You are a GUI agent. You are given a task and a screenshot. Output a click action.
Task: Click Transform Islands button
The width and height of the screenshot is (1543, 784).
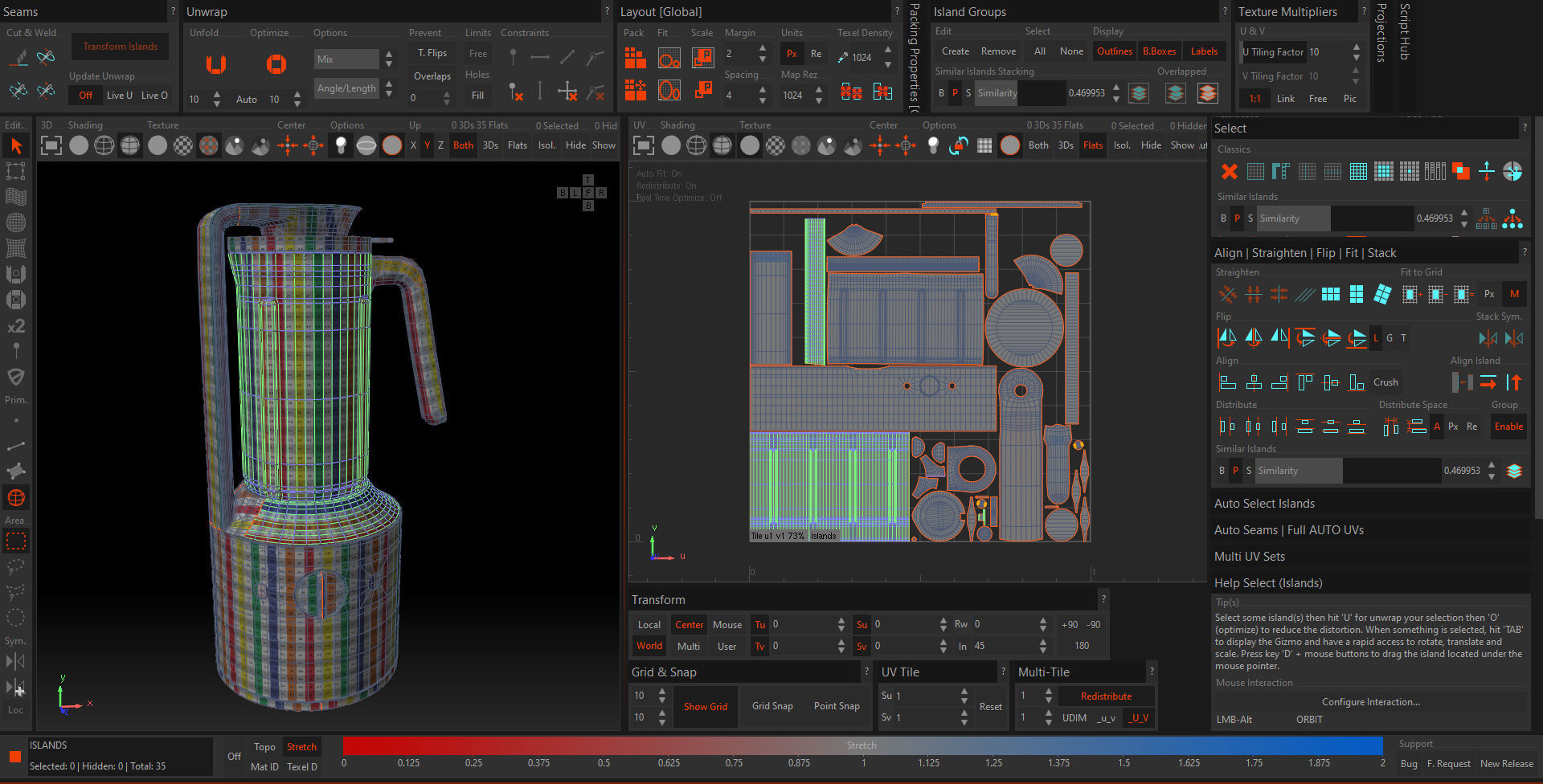click(x=121, y=47)
